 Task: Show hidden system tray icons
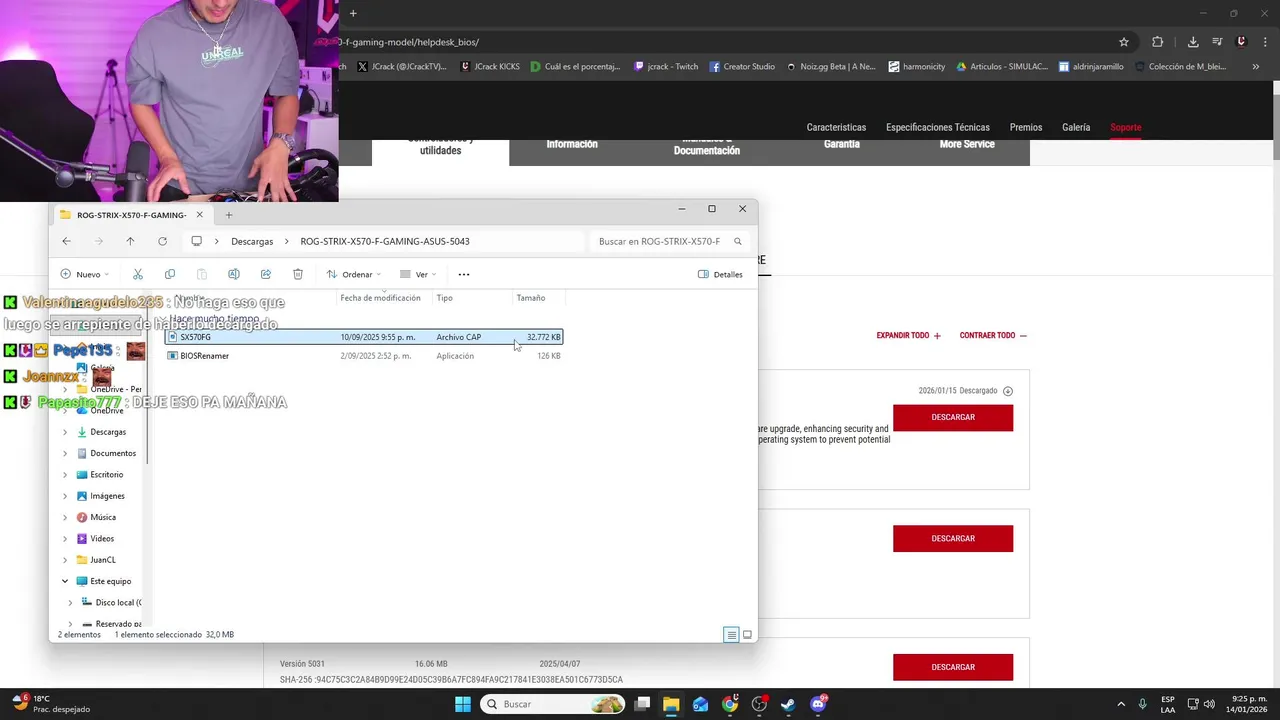tap(1120, 704)
